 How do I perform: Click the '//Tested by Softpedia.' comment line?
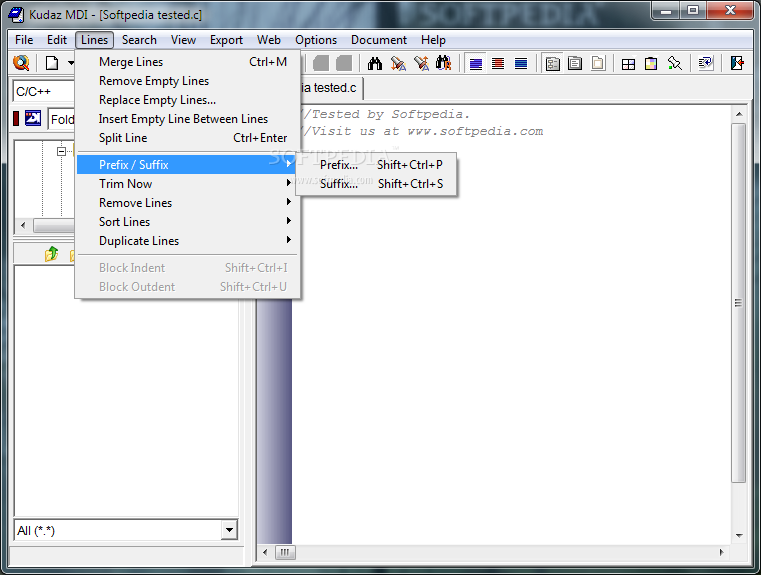tap(386, 115)
